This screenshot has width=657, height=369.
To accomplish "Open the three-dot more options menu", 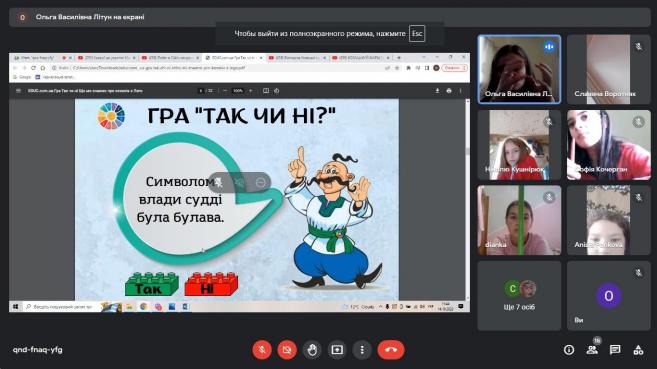I will pyautogui.click(x=362, y=350).
